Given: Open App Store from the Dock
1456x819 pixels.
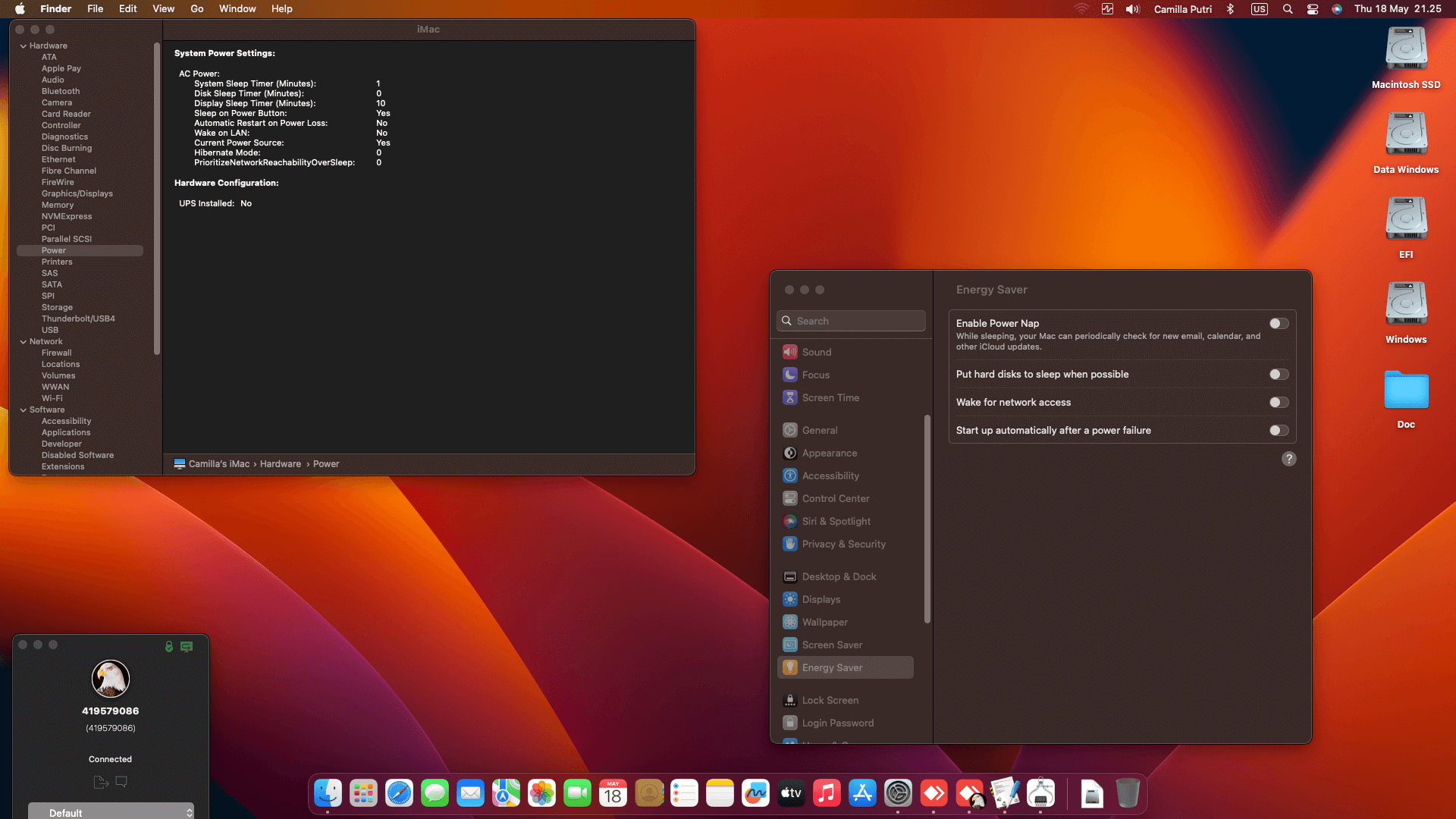Looking at the screenshot, I should pyautogui.click(x=862, y=793).
